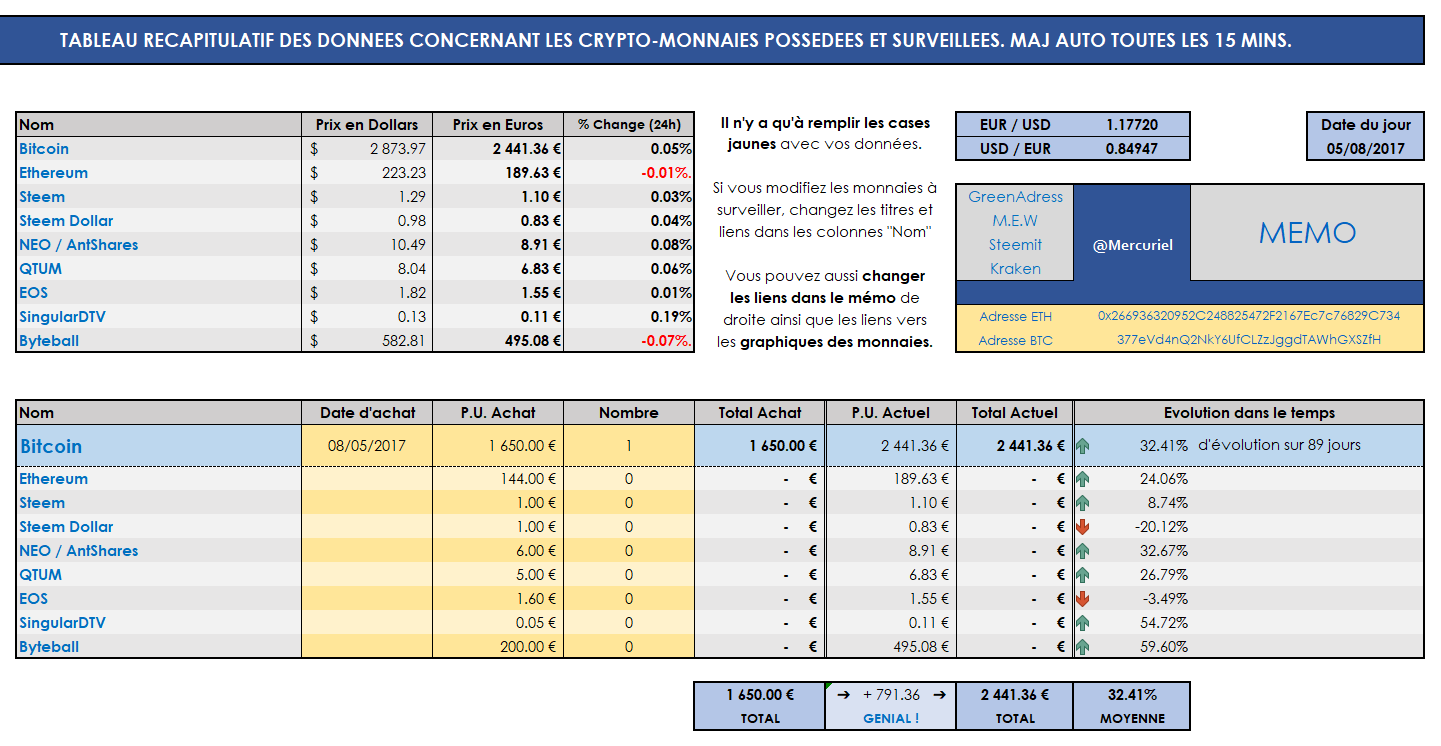Open the Steem link in the price table
1441x746 pixels.
[42, 197]
